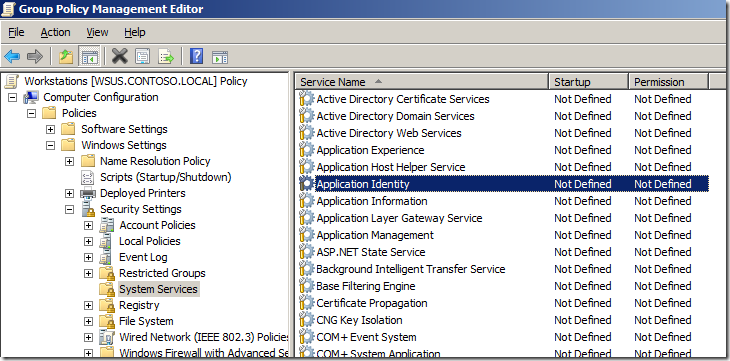Click the Up one level folder icon

pyautogui.click(x=66, y=57)
